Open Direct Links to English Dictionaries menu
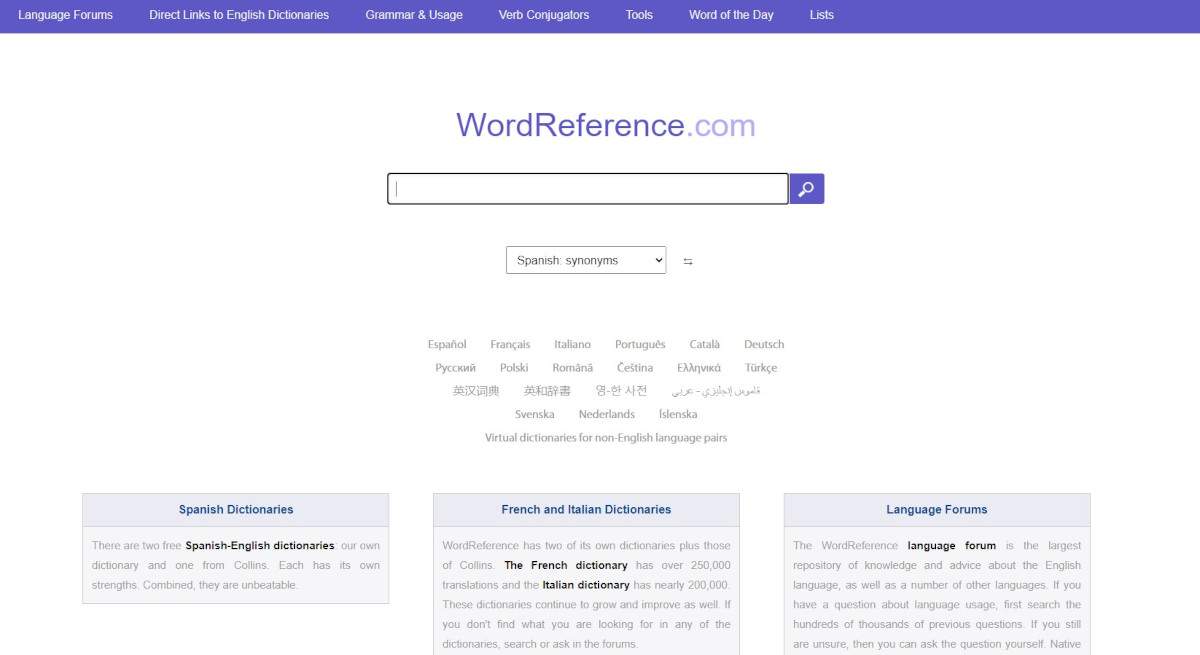Image resolution: width=1200 pixels, height=655 pixels. tap(239, 15)
